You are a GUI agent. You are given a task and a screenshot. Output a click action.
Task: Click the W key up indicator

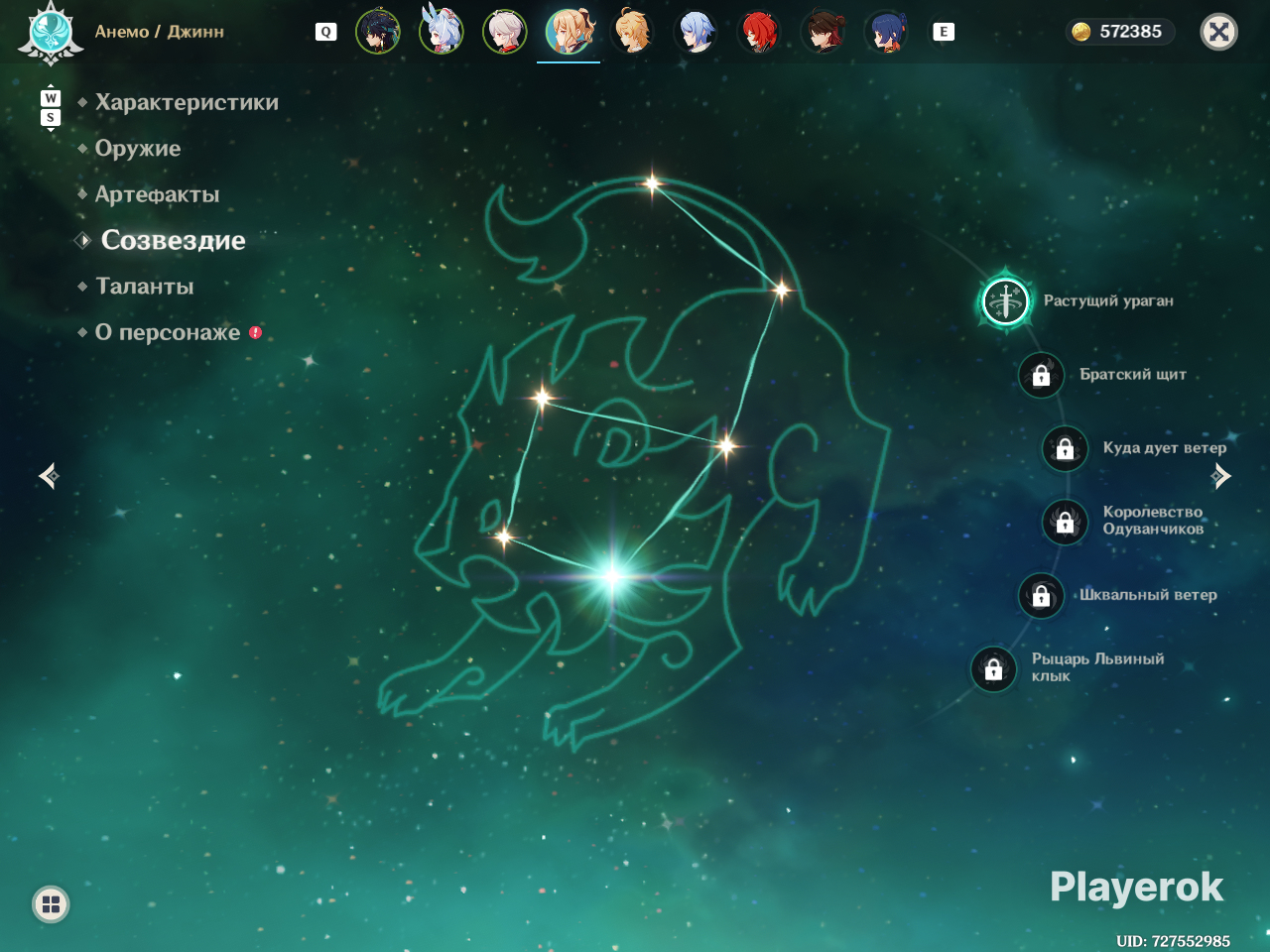(x=51, y=98)
